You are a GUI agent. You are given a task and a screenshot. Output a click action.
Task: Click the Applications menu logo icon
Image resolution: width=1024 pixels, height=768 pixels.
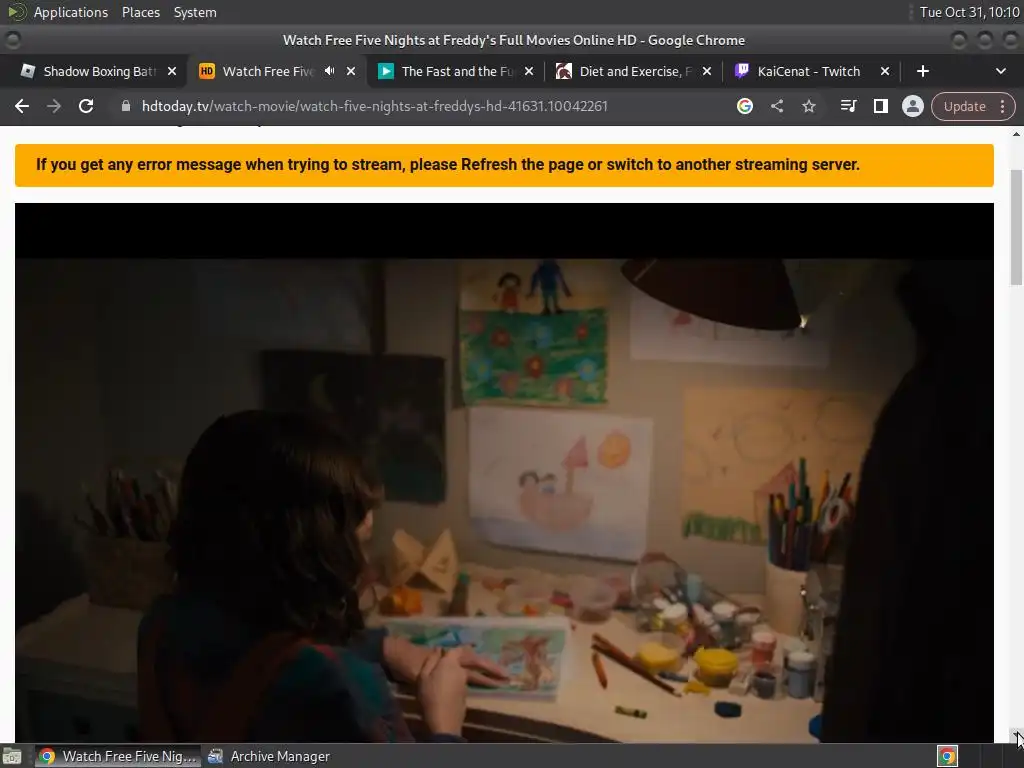coord(17,12)
